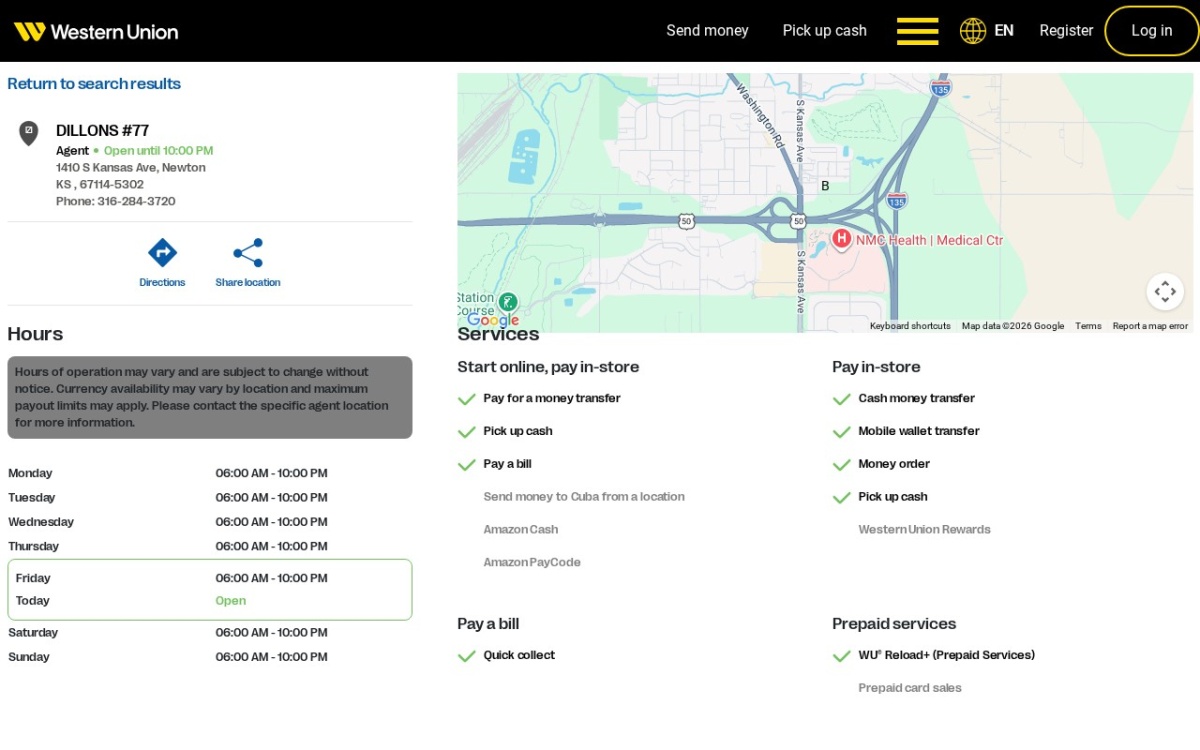Go to Register page
This screenshot has width=1200, height=750.
pyautogui.click(x=1066, y=31)
